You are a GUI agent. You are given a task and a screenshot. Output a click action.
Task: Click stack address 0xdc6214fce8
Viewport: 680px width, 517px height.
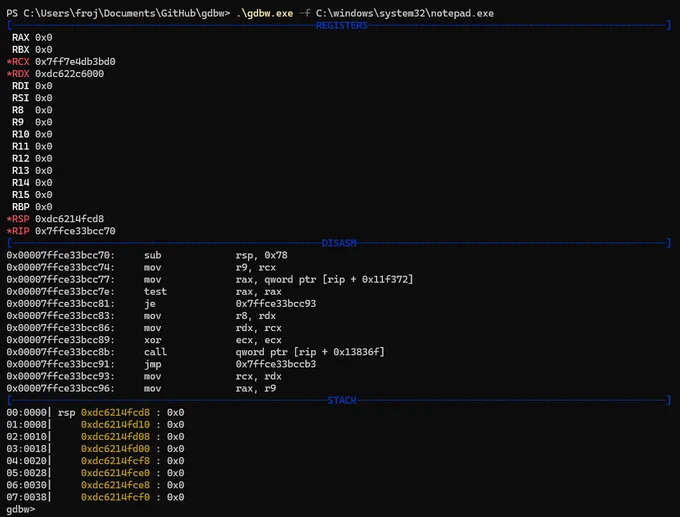click(x=115, y=485)
